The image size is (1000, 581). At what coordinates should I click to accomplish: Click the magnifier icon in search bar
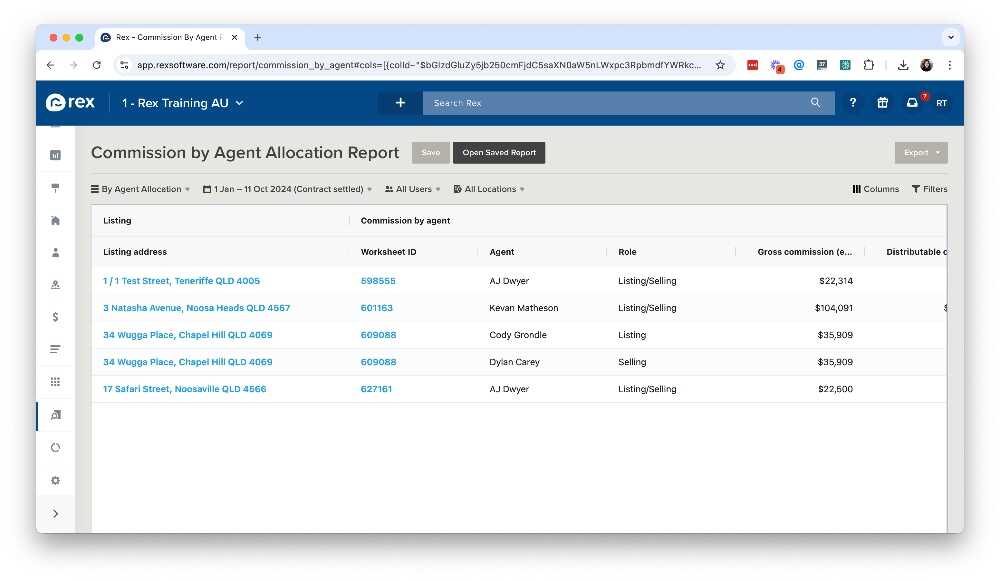pos(816,103)
